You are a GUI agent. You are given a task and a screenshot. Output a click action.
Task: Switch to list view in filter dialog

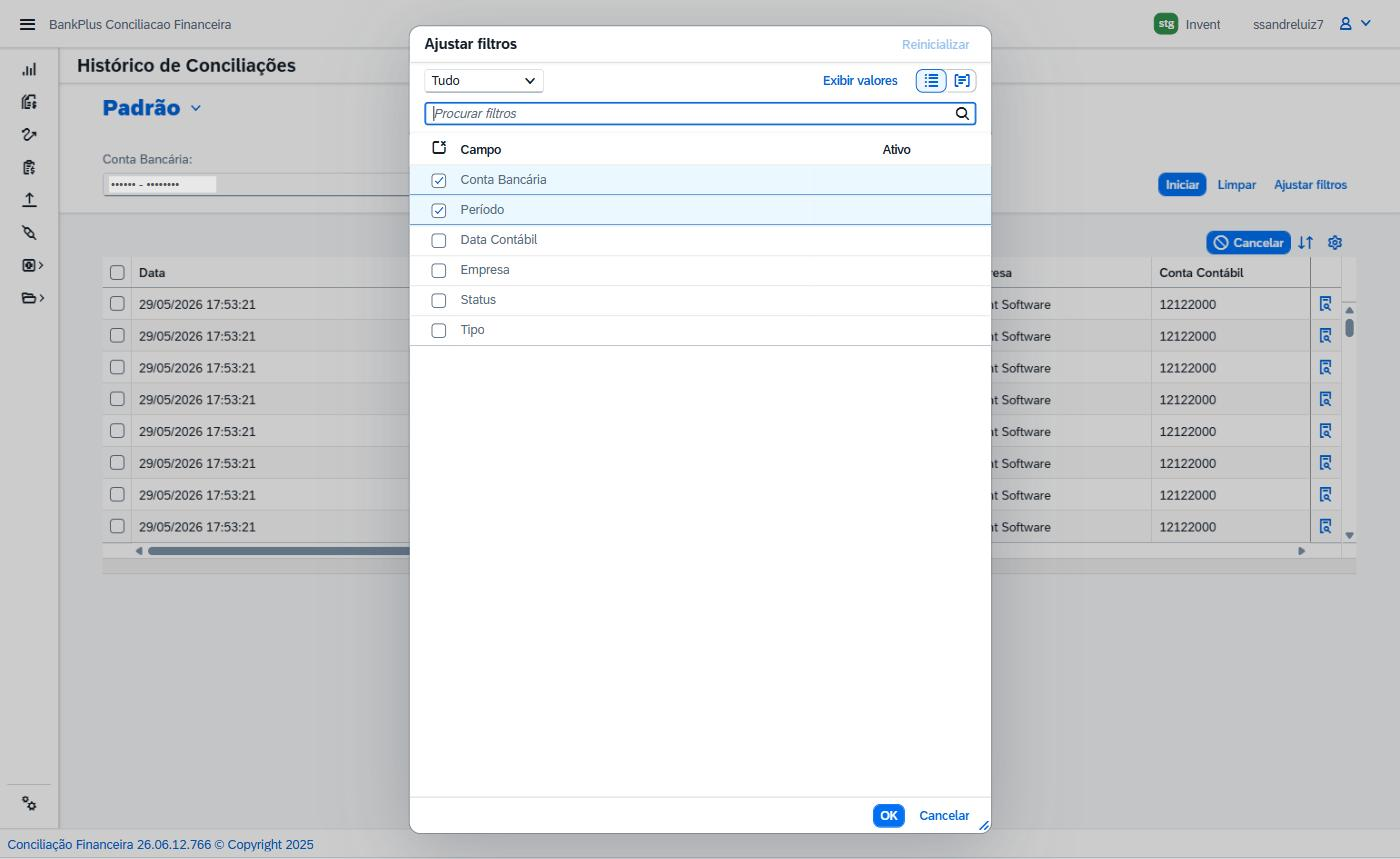tap(931, 81)
